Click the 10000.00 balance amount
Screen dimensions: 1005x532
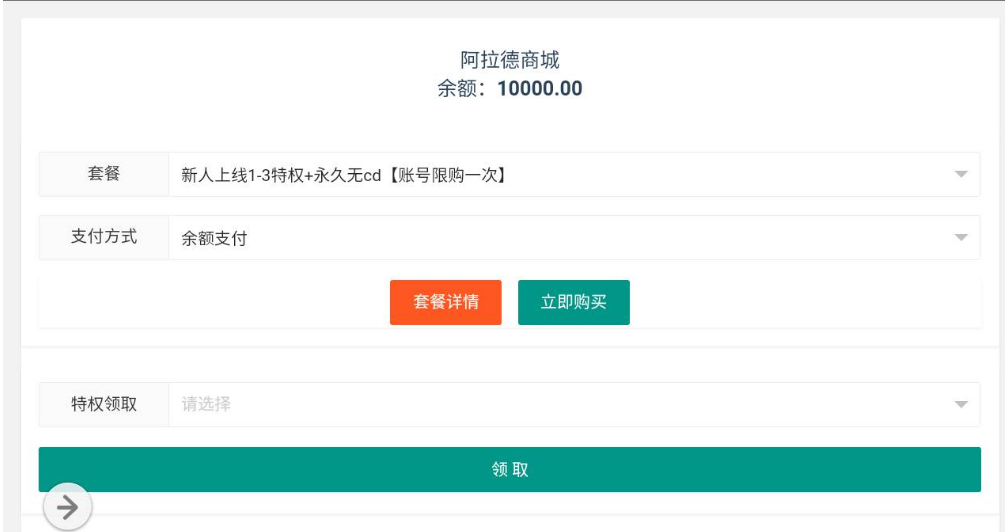pyautogui.click(x=539, y=88)
